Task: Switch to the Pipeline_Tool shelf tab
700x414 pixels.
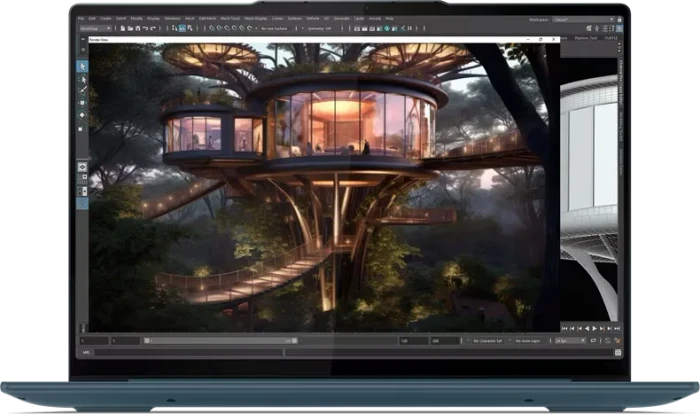Action: pyautogui.click(x=586, y=38)
